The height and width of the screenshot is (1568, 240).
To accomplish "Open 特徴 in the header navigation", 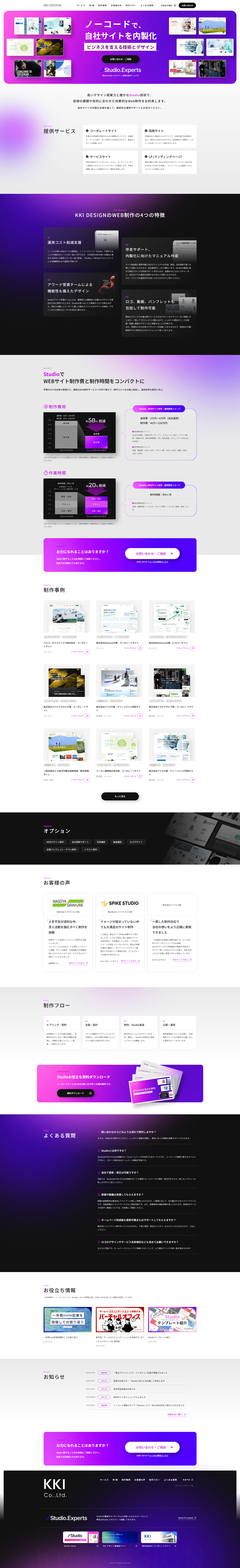I will point(92,5).
